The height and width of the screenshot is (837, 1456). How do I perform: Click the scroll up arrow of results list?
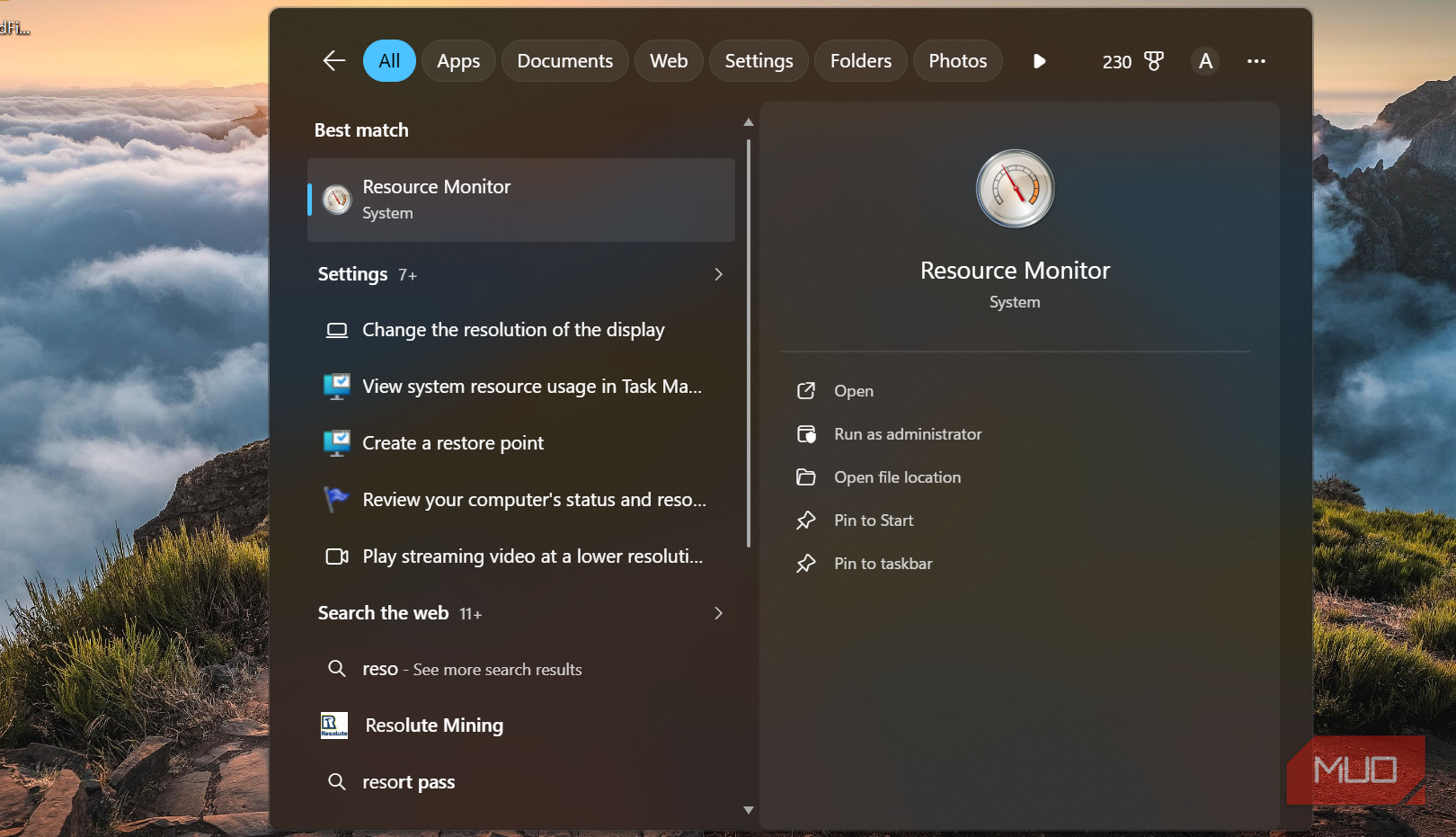click(x=749, y=122)
